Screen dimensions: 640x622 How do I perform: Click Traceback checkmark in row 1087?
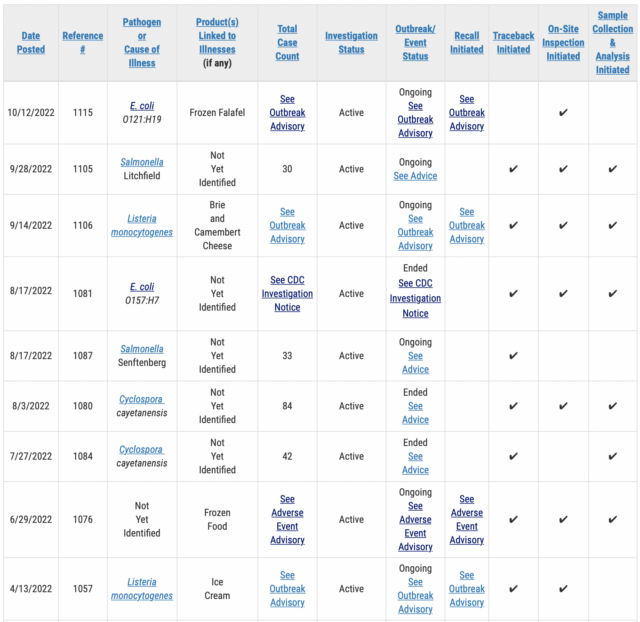(x=513, y=356)
